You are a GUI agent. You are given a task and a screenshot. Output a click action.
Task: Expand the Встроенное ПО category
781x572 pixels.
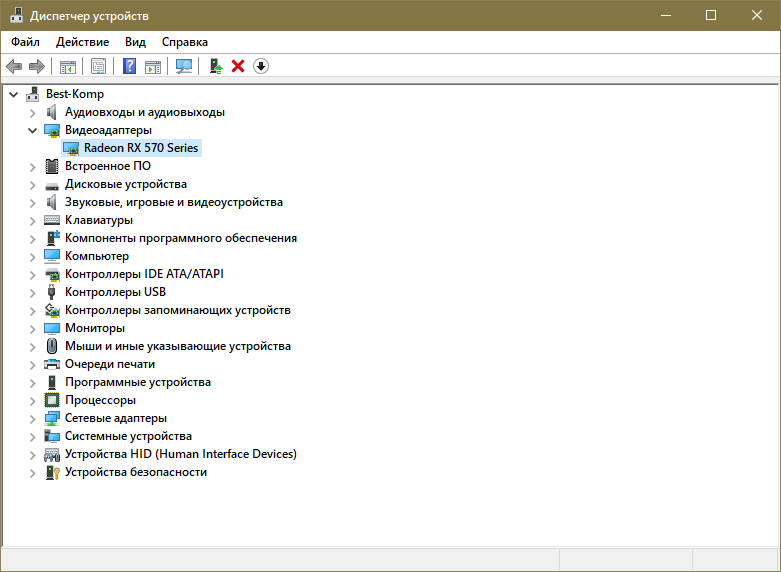click(x=33, y=167)
